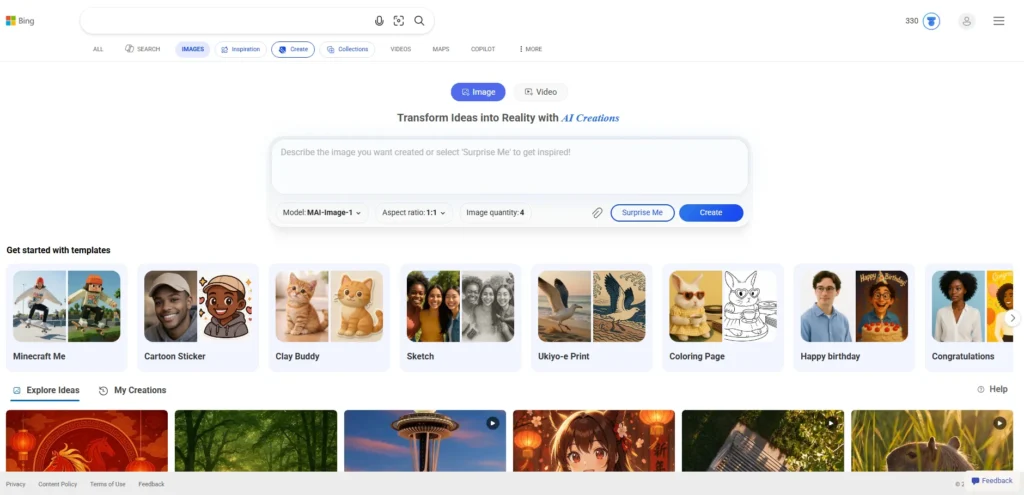Click the search magnifier icon

point(419,21)
